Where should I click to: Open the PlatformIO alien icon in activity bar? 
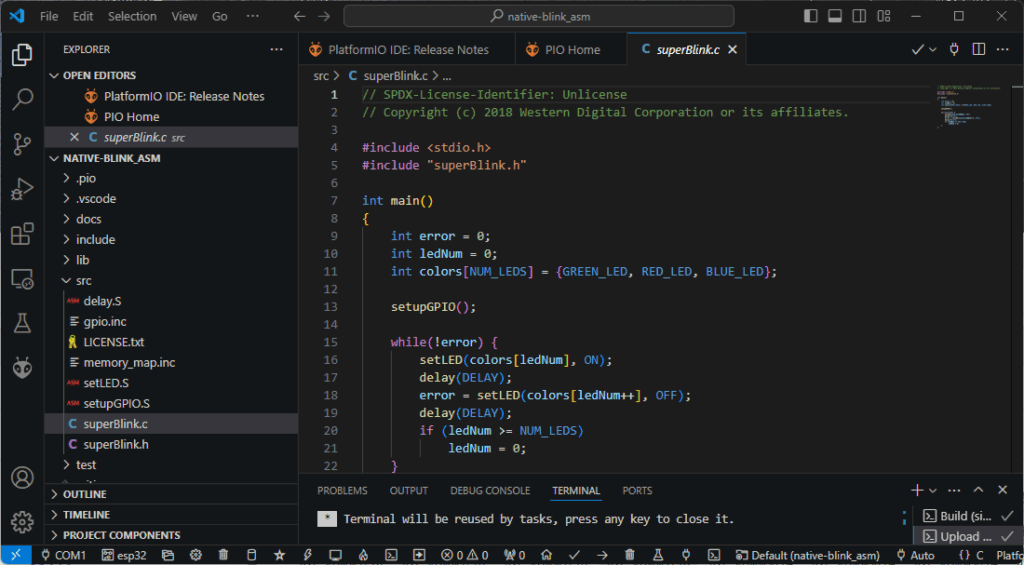click(x=22, y=368)
